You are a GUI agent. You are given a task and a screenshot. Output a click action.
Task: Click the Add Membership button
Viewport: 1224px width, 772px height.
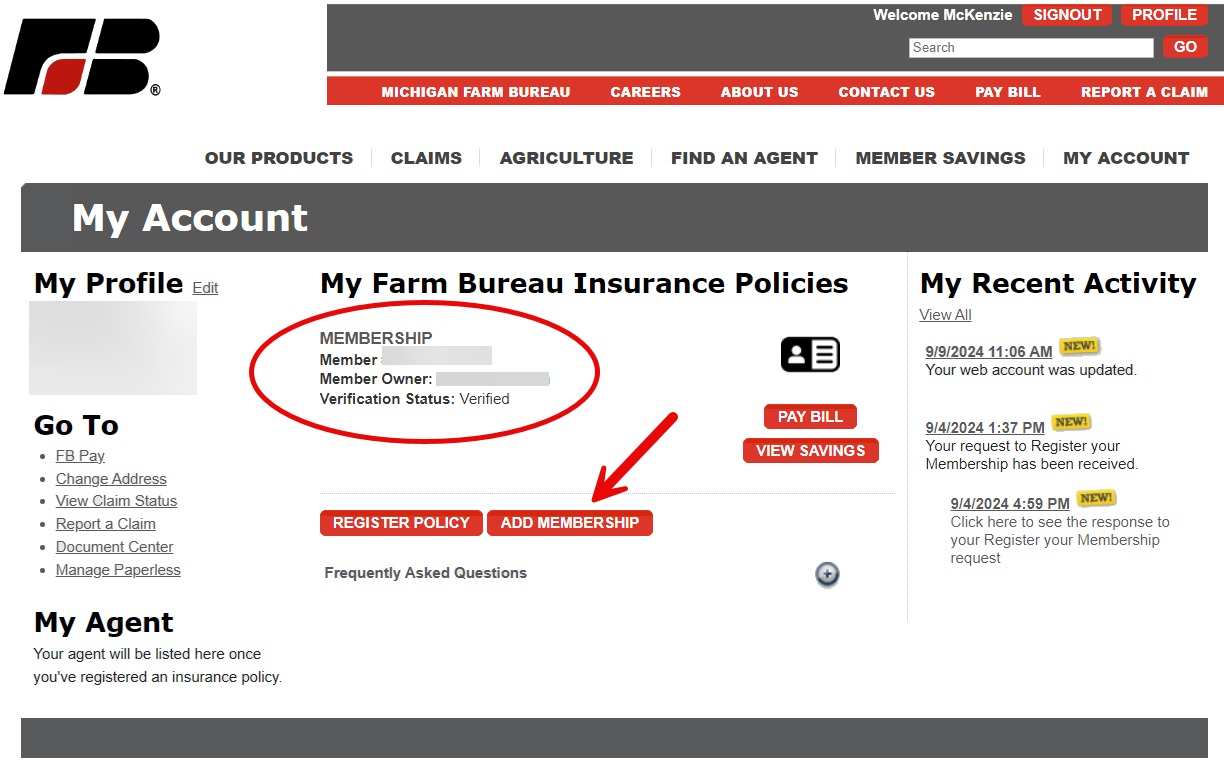(569, 523)
